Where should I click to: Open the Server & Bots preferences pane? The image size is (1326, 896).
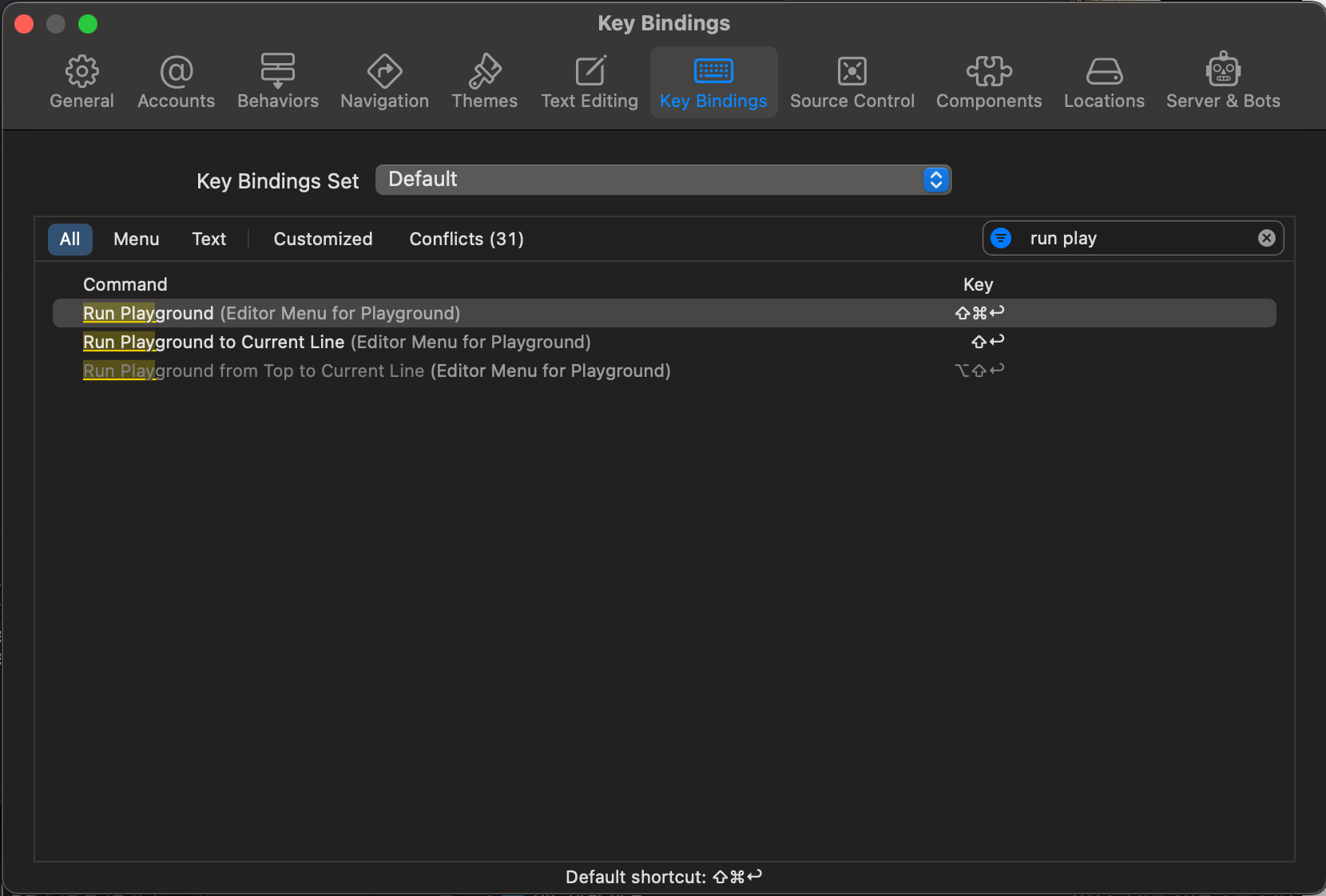1223,82
